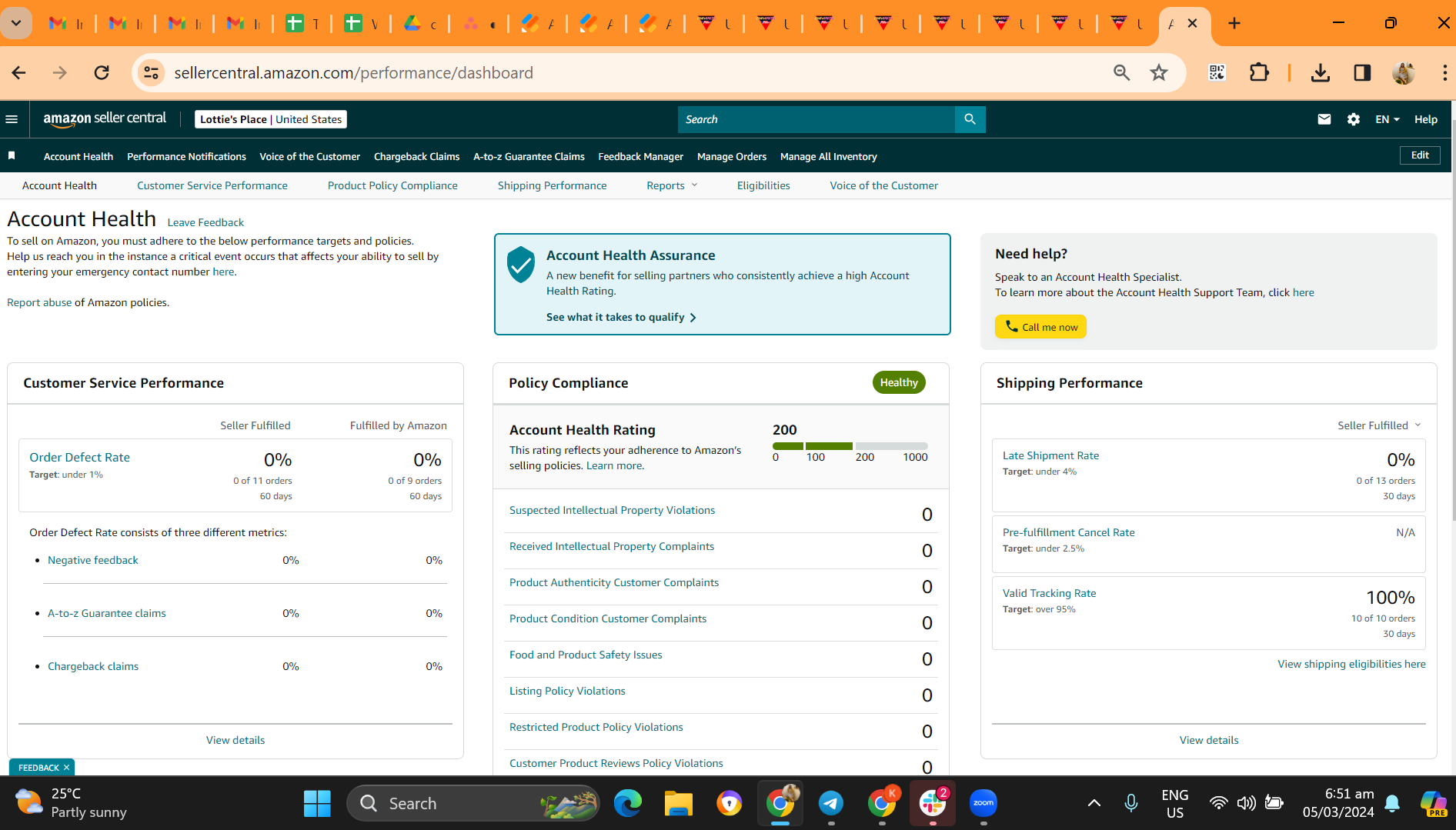Open a new browser tab
The height and width of the screenshot is (830, 1456).
coord(1234,23)
